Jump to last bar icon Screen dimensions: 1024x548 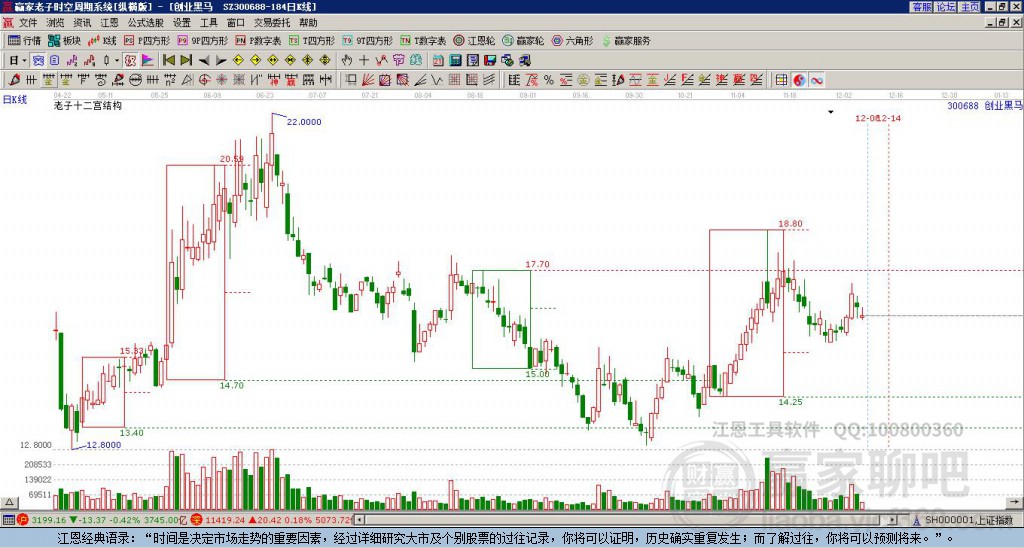click(186, 61)
